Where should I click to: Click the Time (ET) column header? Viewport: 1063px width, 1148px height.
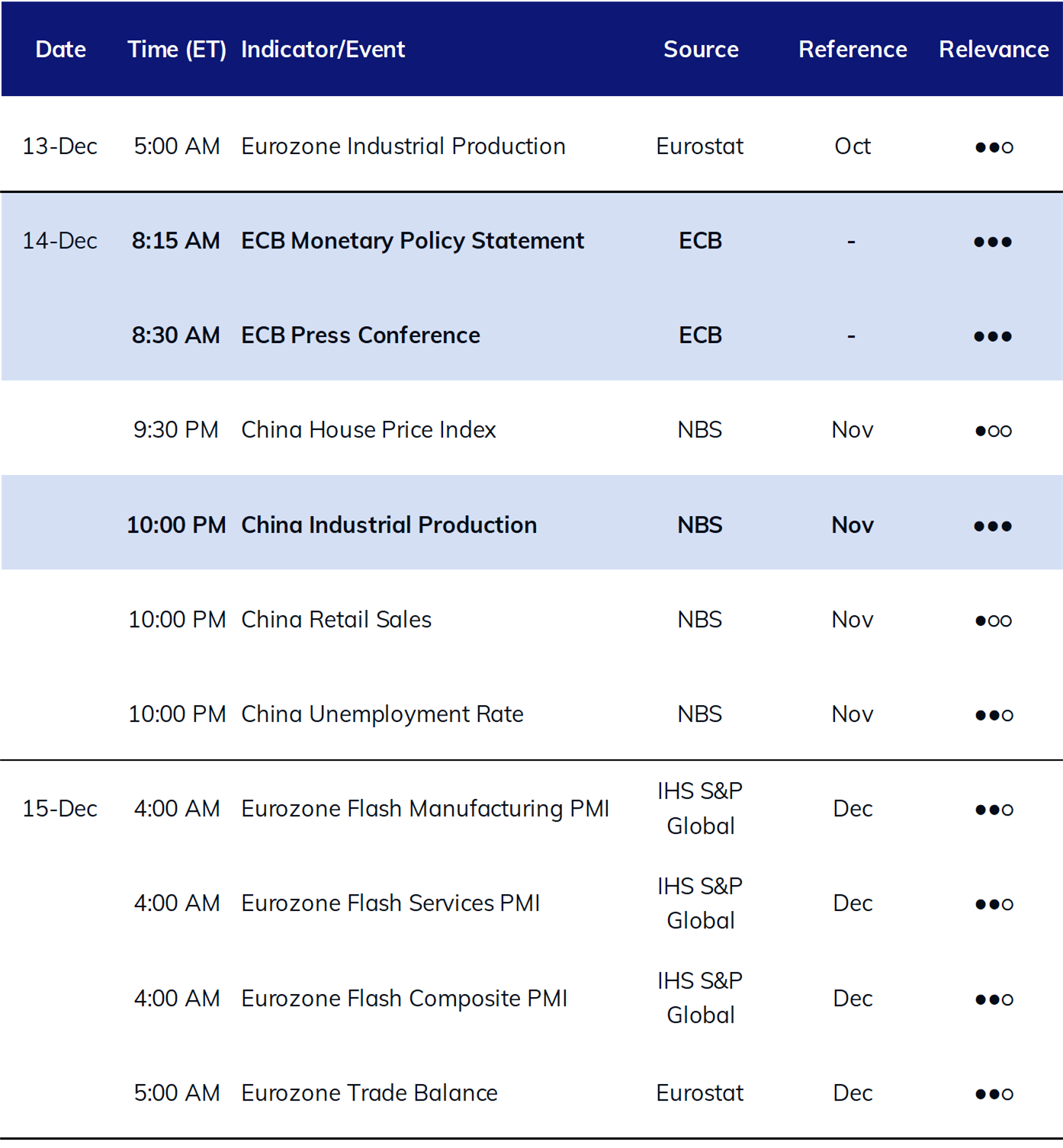(177, 50)
